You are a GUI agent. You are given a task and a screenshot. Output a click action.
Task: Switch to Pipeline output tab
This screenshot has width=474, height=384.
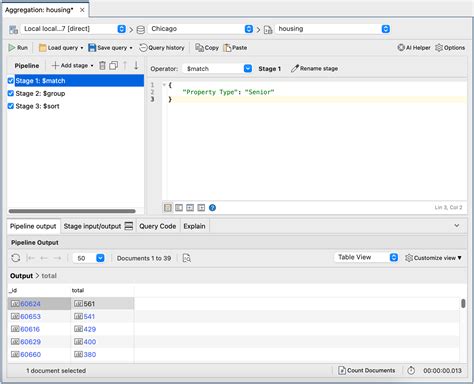(33, 226)
